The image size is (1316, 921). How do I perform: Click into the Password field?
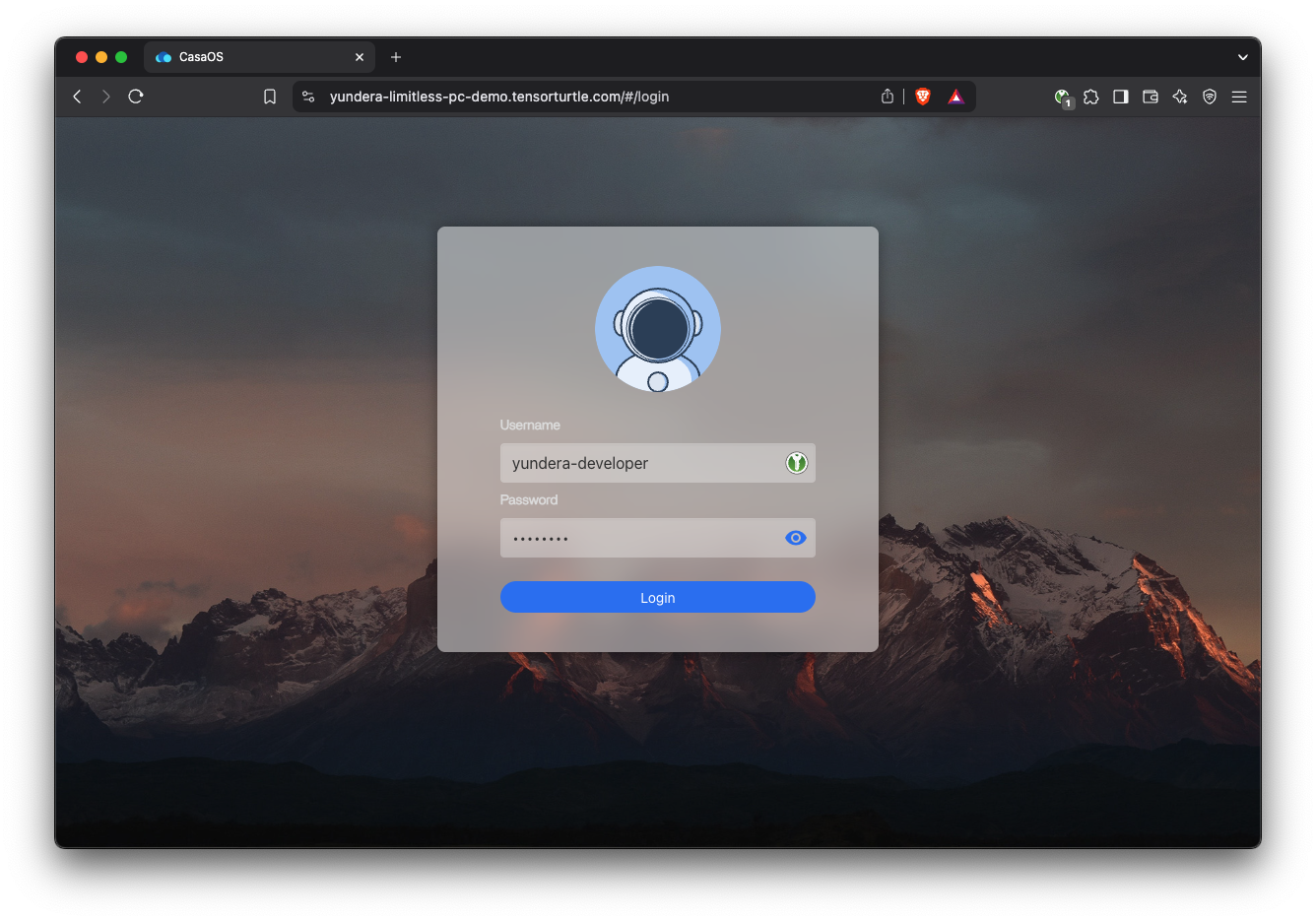(640, 538)
